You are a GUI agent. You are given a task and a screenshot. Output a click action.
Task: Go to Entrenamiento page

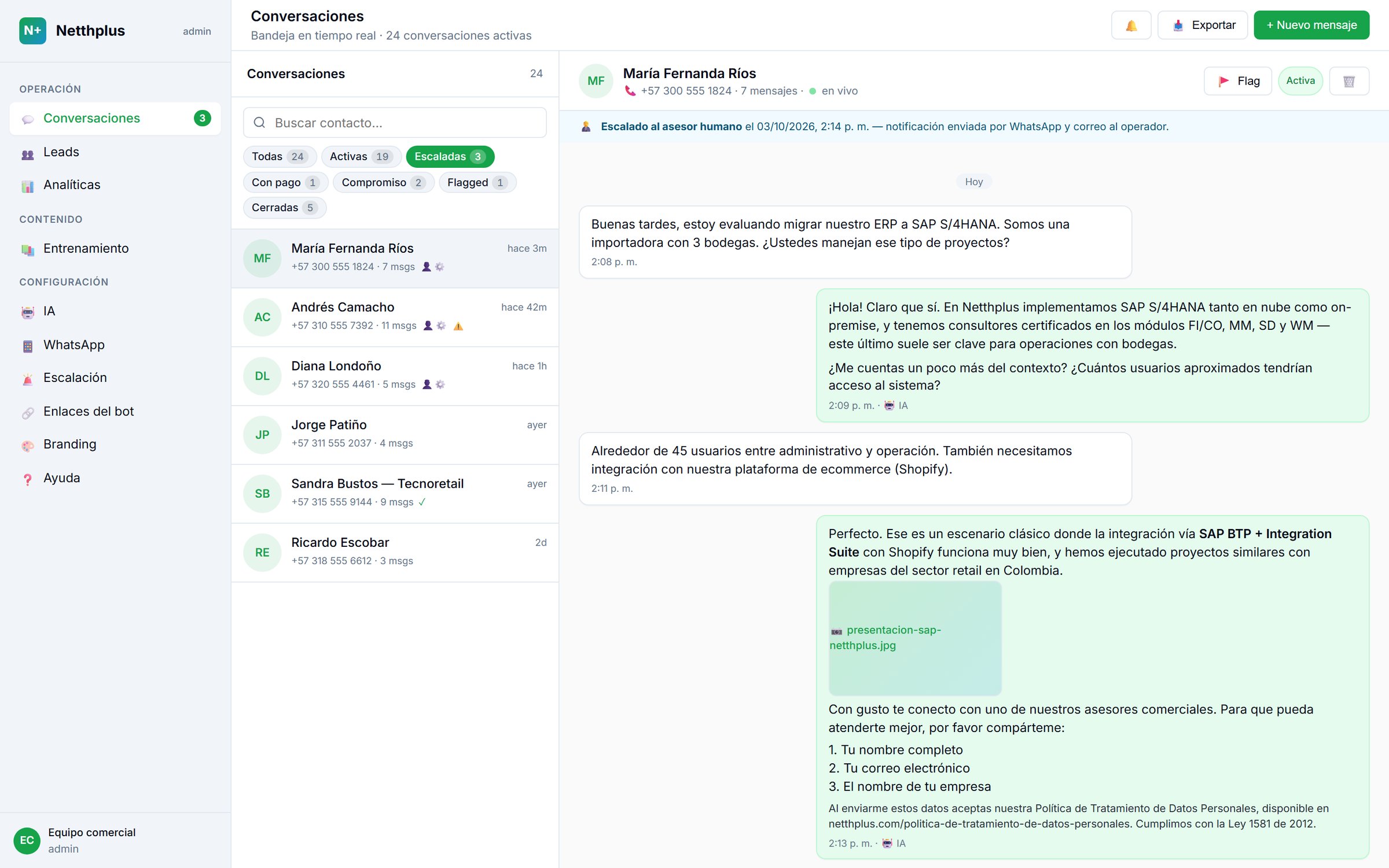(x=115, y=249)
